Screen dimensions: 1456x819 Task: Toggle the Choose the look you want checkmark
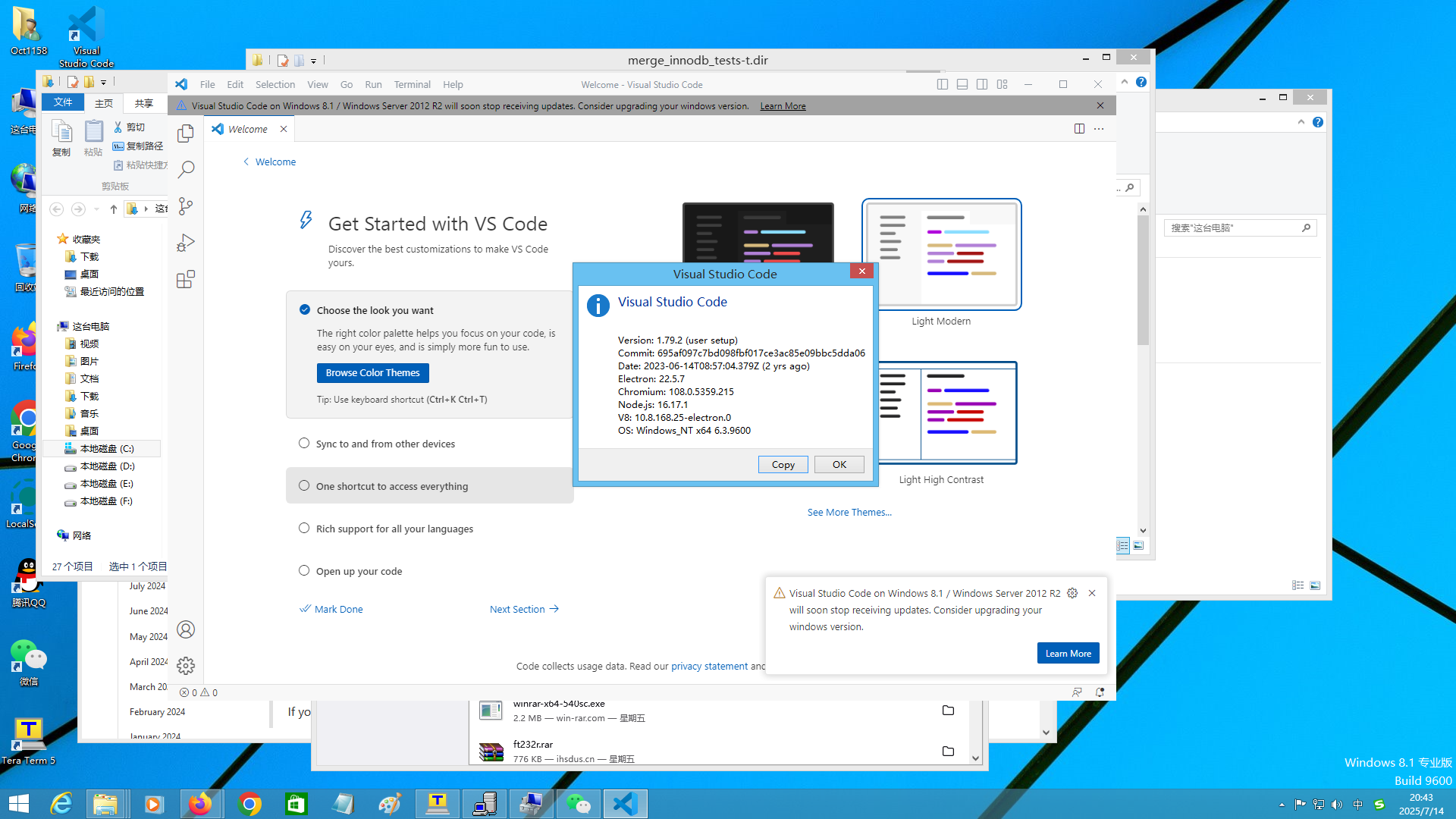[x=305, y=309]
